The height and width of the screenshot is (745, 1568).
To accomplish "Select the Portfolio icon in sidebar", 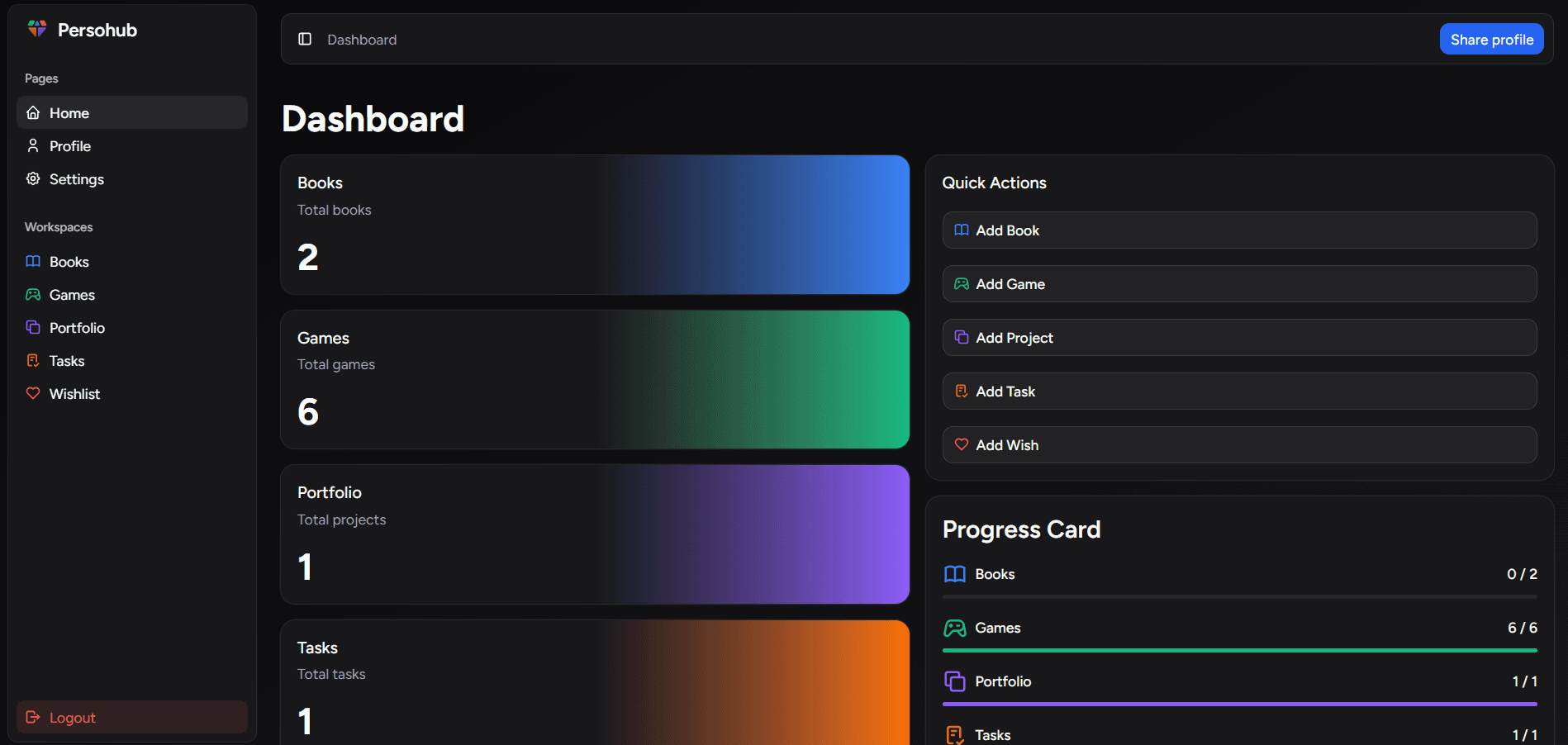I will (33, 328).
